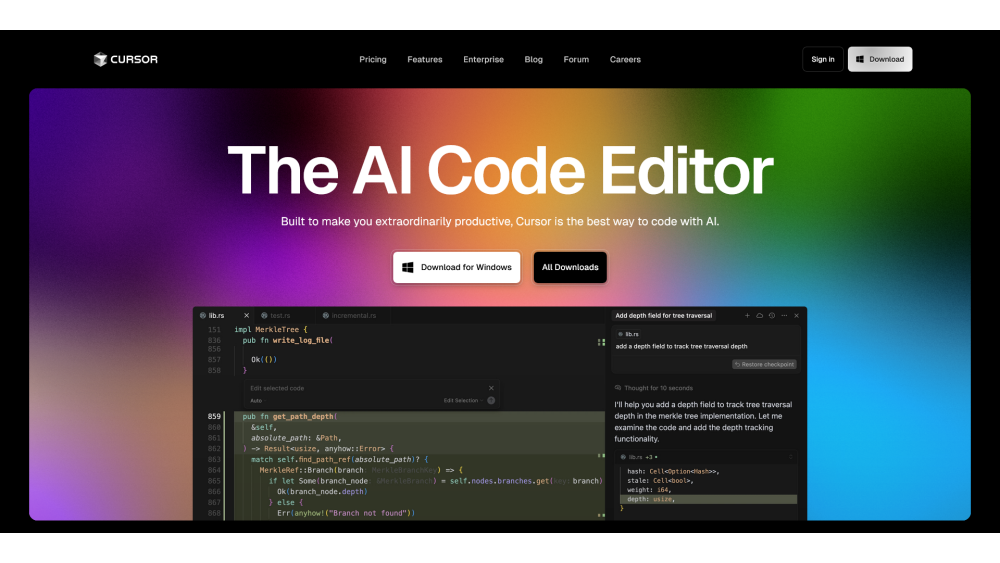Click the lib.rs +3 file header in chat
The height and width of the screenshot is (563, 1000).
[638, 457]
